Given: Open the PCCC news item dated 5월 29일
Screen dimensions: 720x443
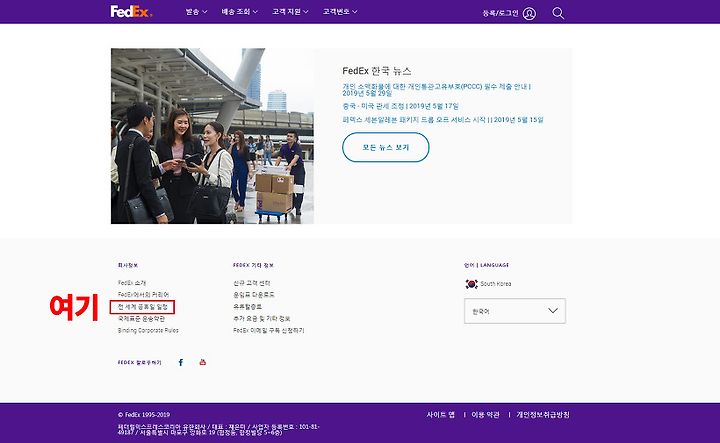Looking at the screenshot, I should click(x=436, y=90).
